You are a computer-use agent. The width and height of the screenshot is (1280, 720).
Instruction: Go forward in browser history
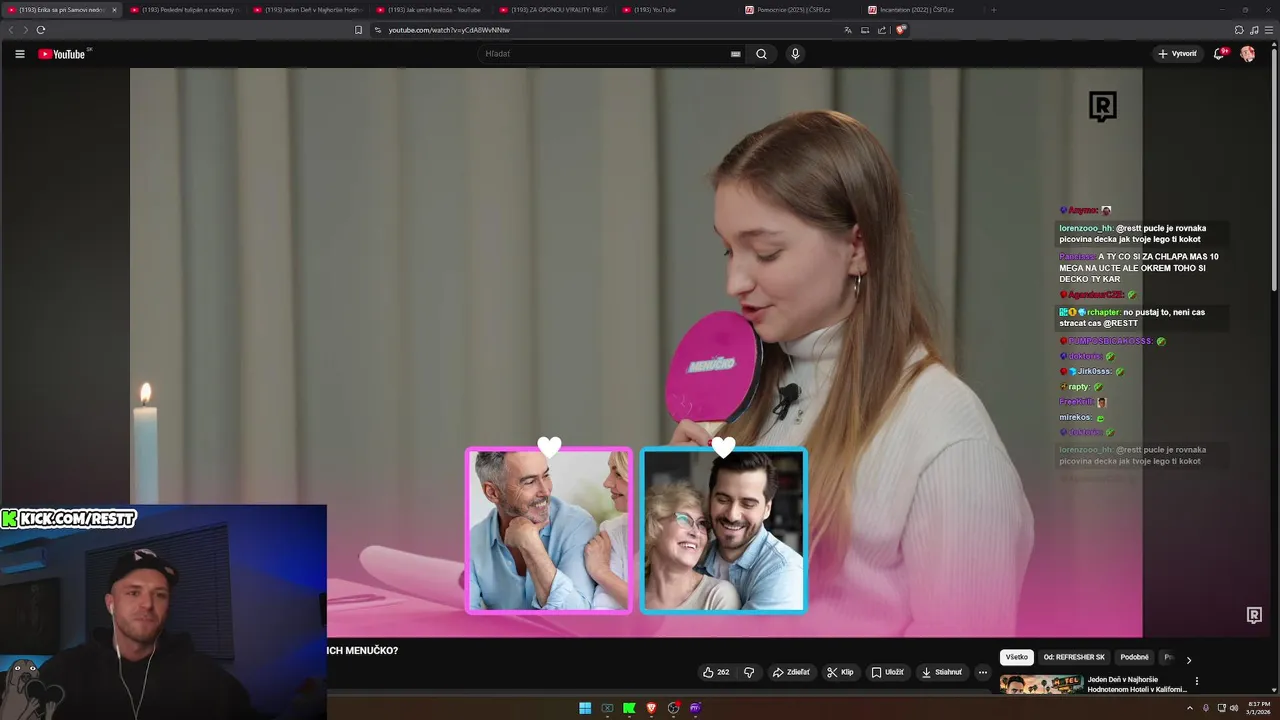(26, 30)
